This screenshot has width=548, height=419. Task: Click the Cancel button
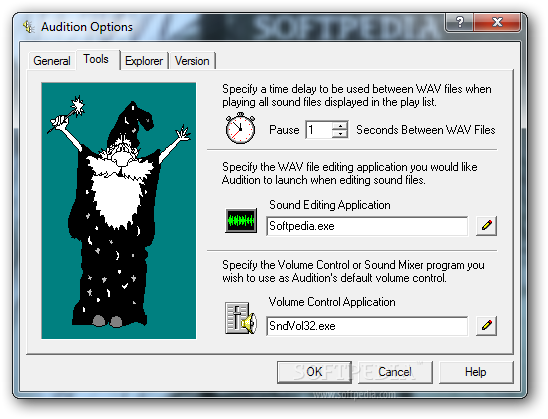(x=395, y=372)
